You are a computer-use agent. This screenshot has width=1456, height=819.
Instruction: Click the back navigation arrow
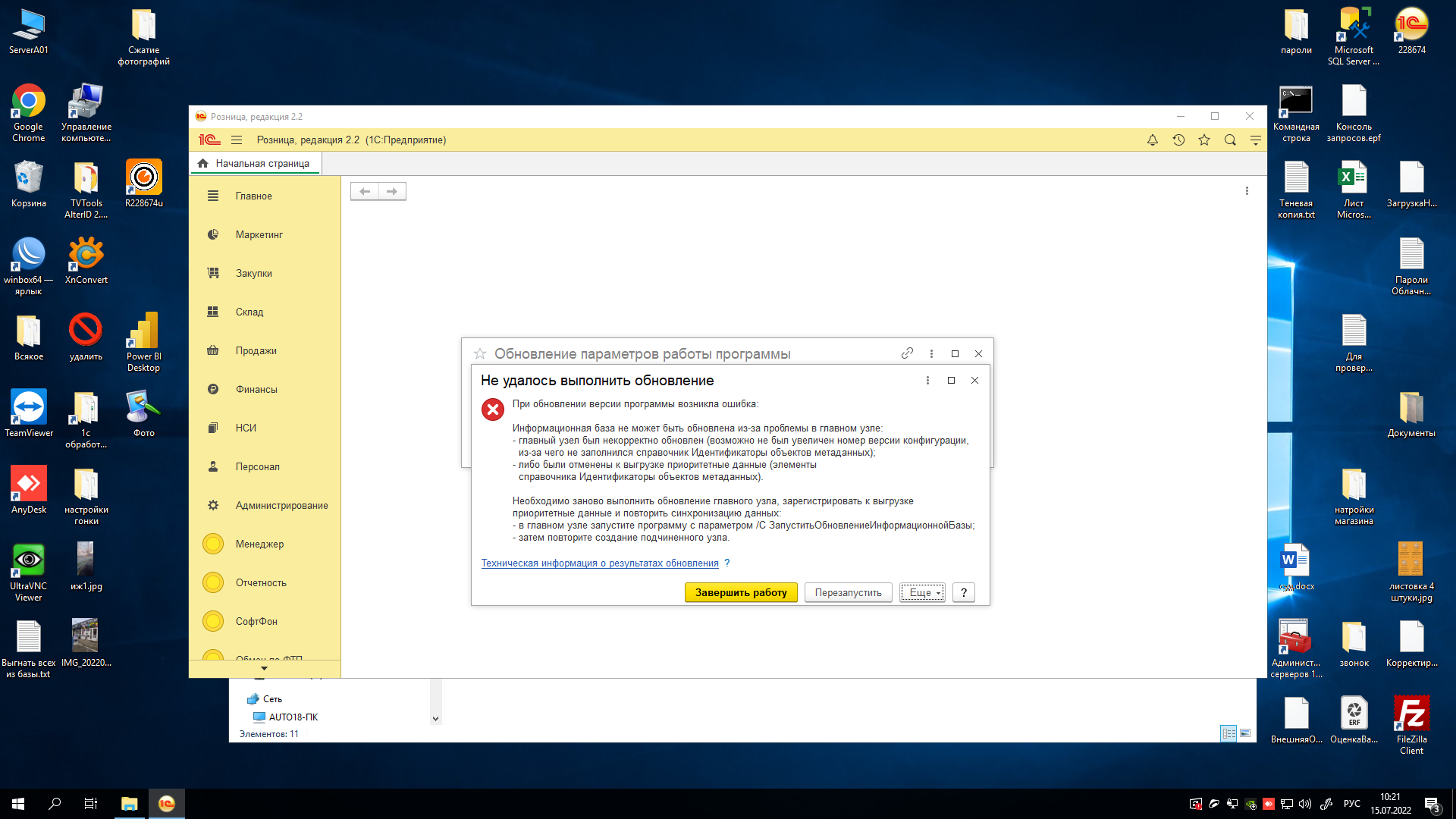365,192
